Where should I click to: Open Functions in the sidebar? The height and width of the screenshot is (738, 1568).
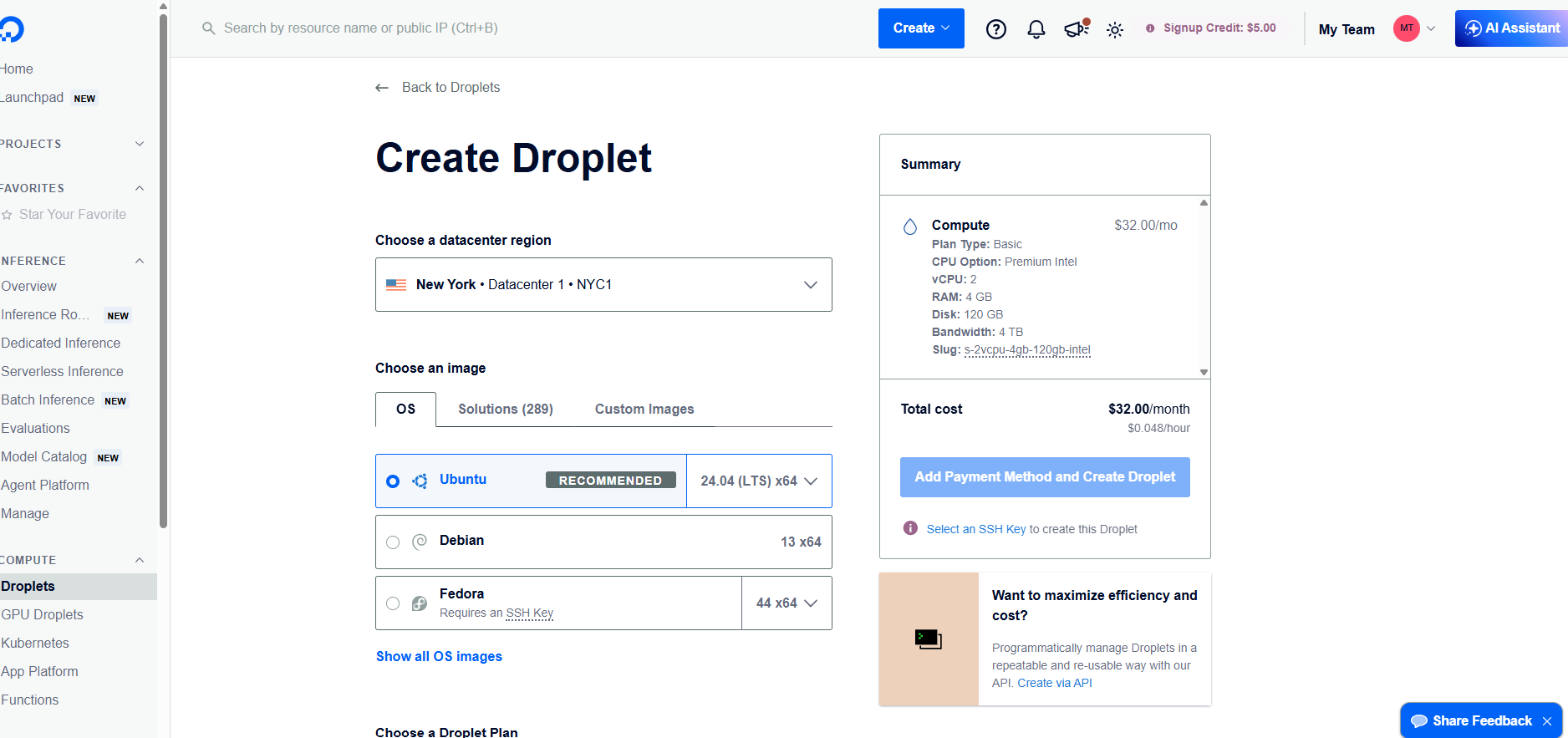click(x=30, y=700)
